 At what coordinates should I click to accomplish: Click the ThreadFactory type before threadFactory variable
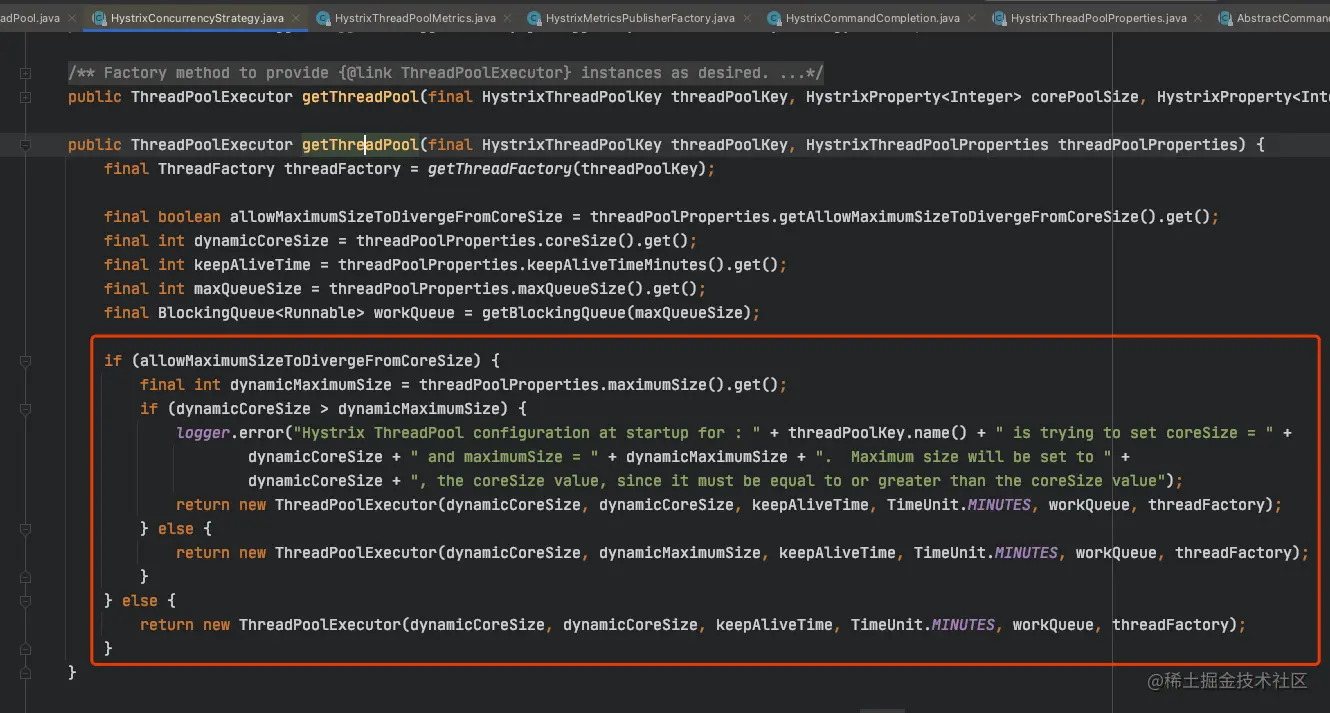[216, 169]
